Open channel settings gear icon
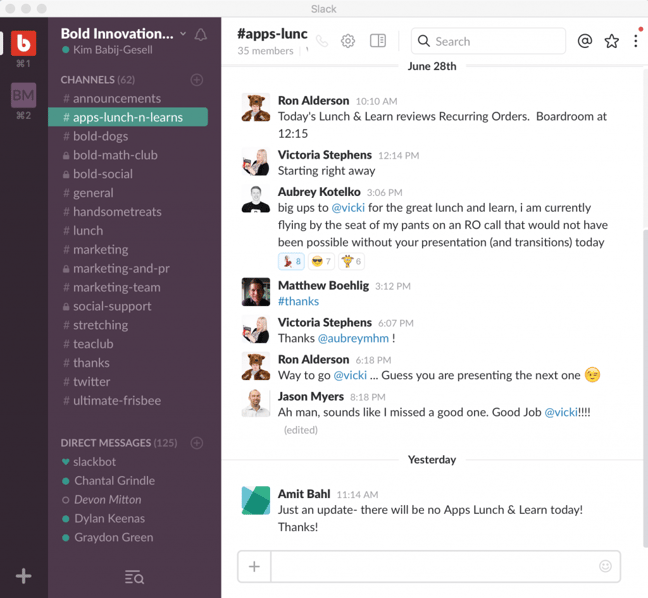This screenshot has width=648, height=598. [x=348, y=41]
